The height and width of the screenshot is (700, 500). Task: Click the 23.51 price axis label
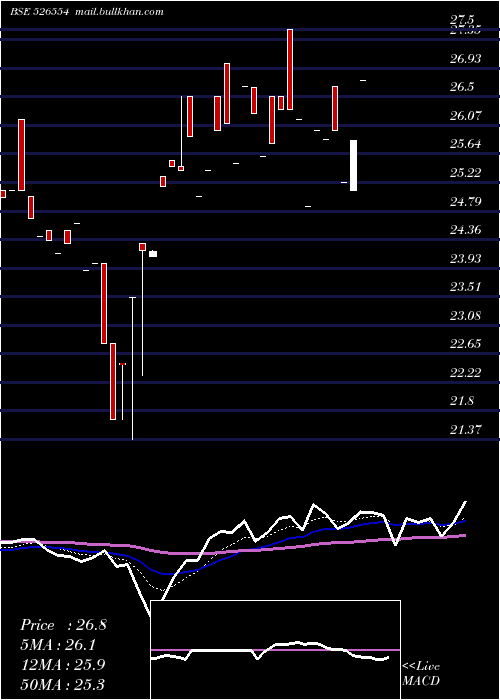point(466,287)
